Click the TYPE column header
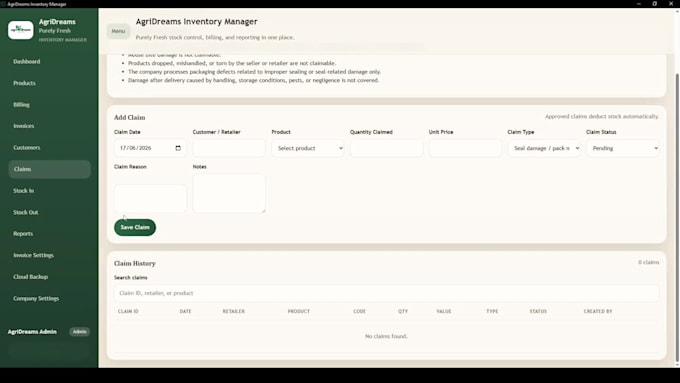 coord(492,311)
